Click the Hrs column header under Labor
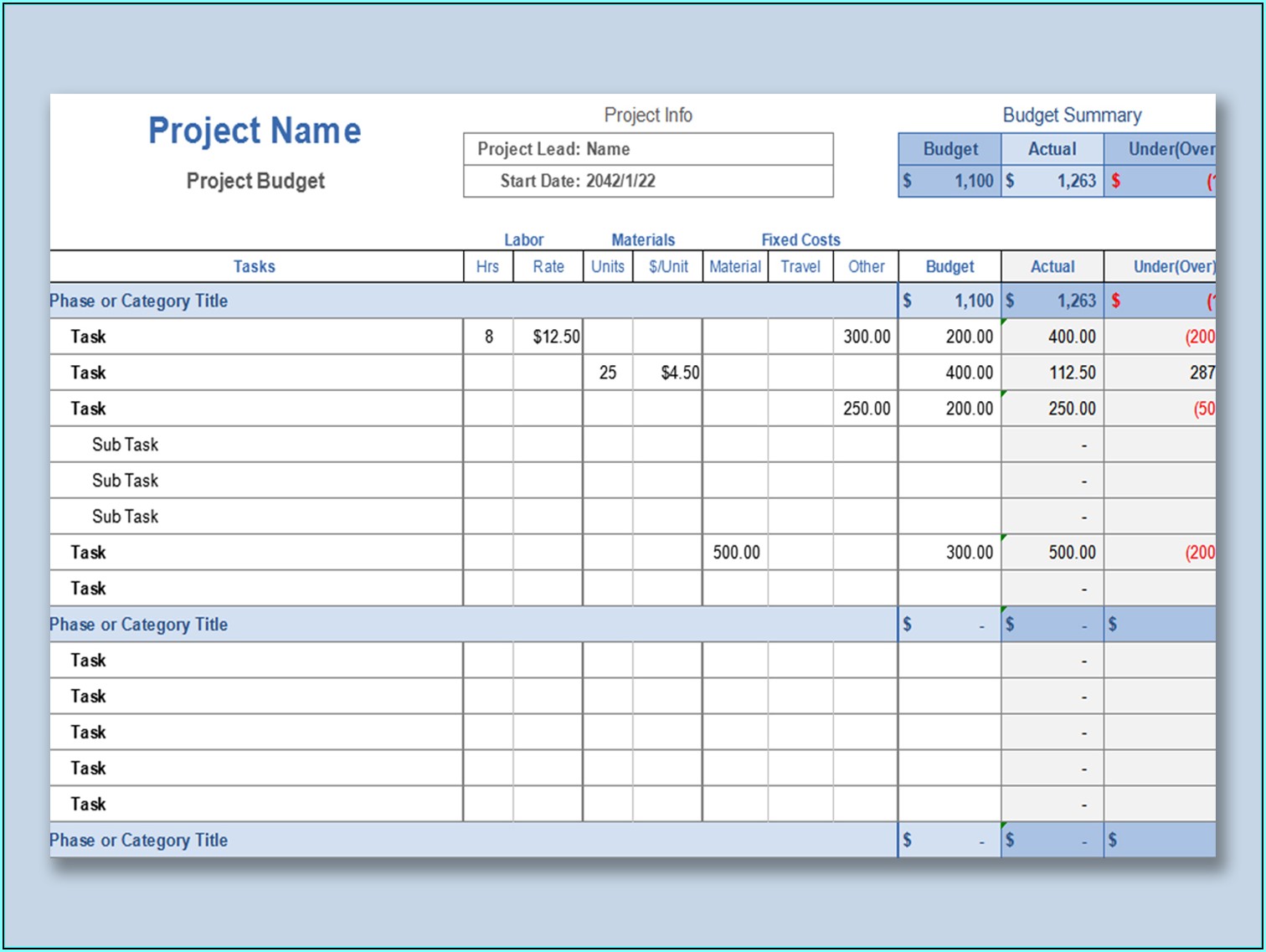1266x952 pixels. (487, 266)
